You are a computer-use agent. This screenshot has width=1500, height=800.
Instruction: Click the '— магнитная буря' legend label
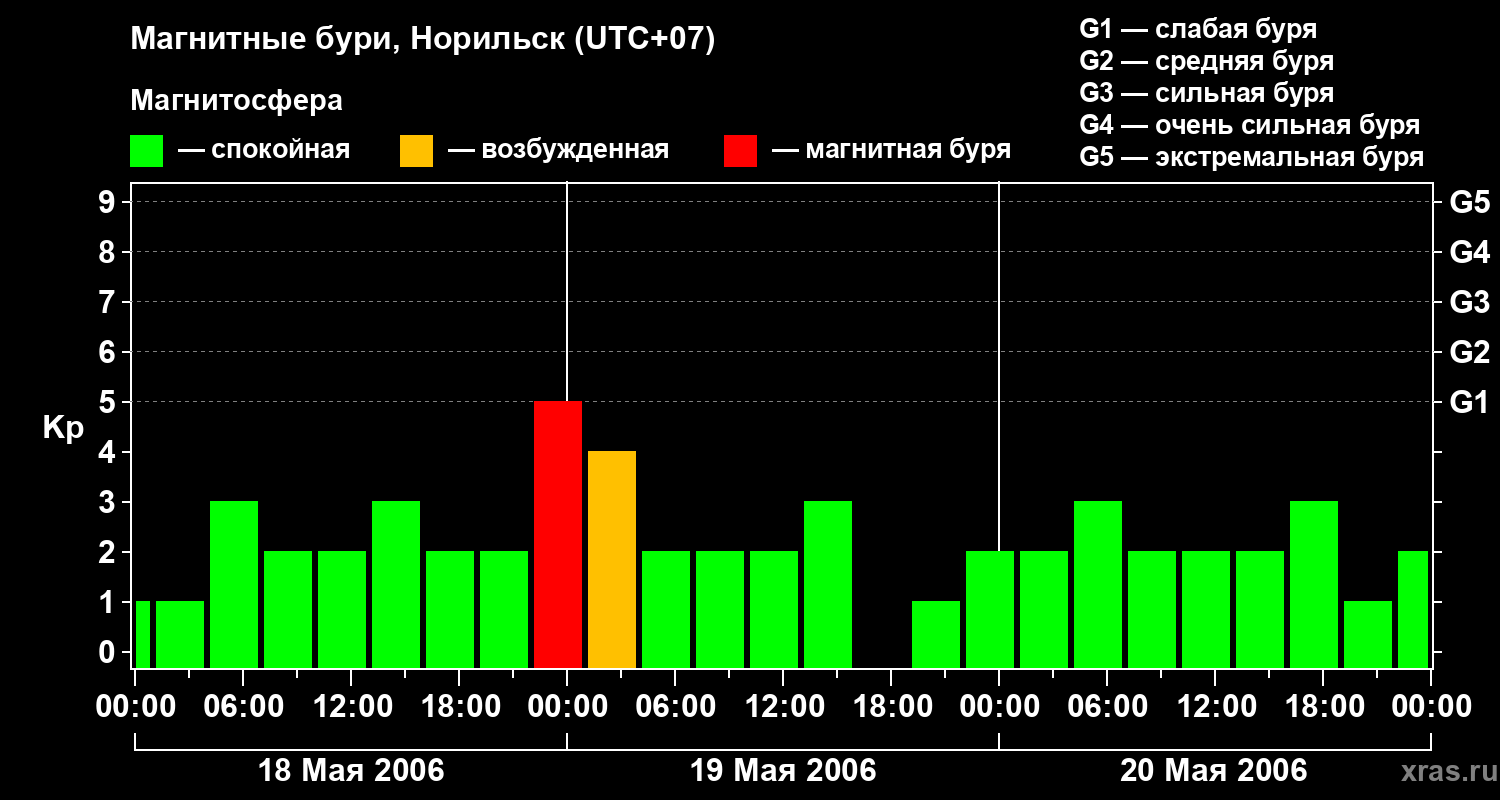pyautogui.click(x=891, y=150)
